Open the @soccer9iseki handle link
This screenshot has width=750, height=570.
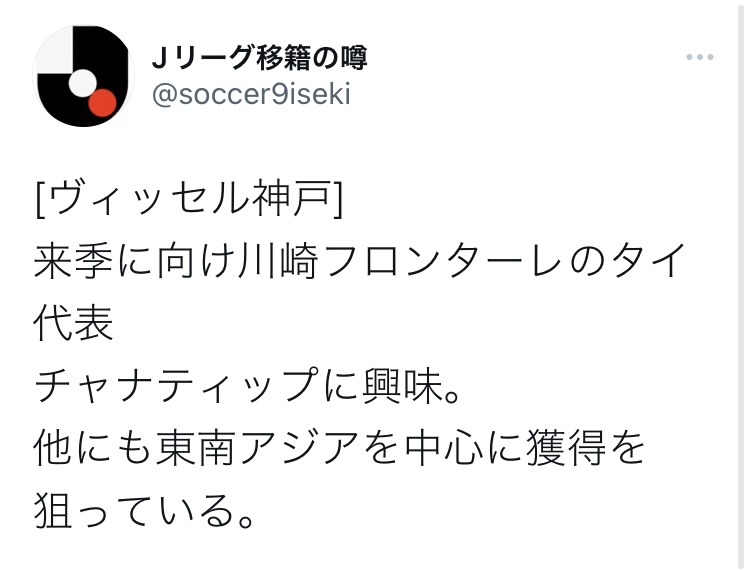[x=250, y=96]
